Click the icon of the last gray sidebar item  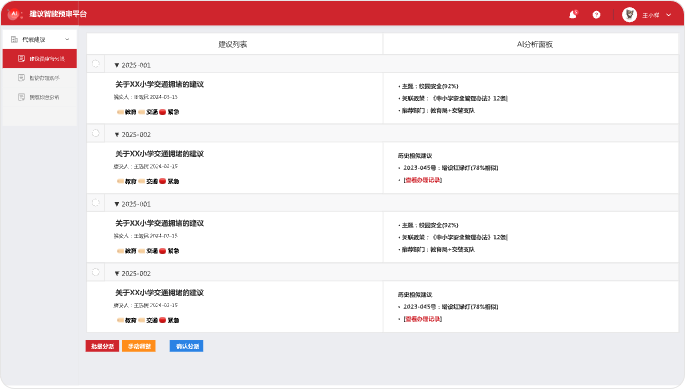click(x=21, y=97)
